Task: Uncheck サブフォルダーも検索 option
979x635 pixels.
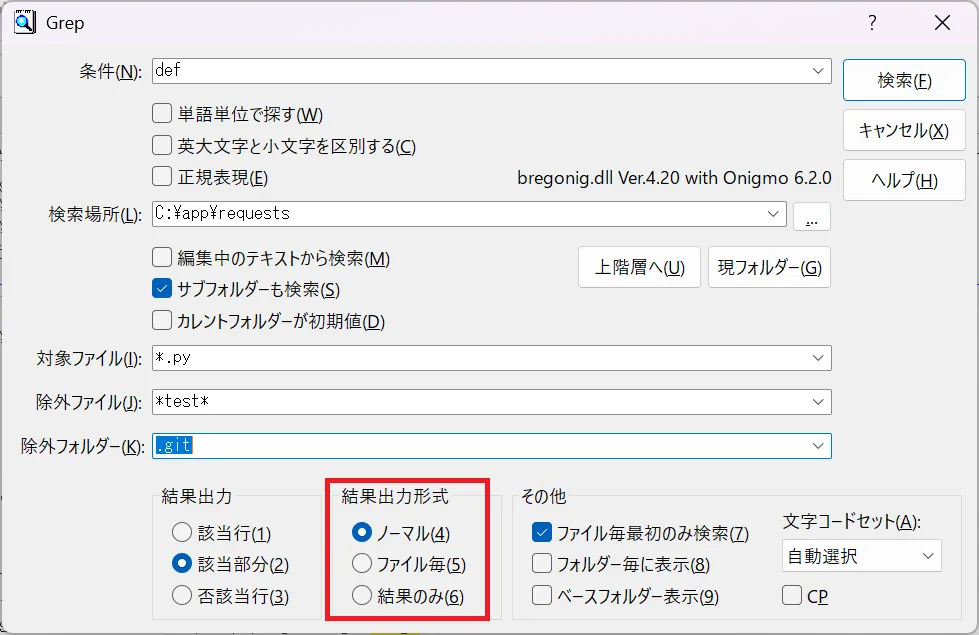Action: pyautogui.click(x=162, y=290)
